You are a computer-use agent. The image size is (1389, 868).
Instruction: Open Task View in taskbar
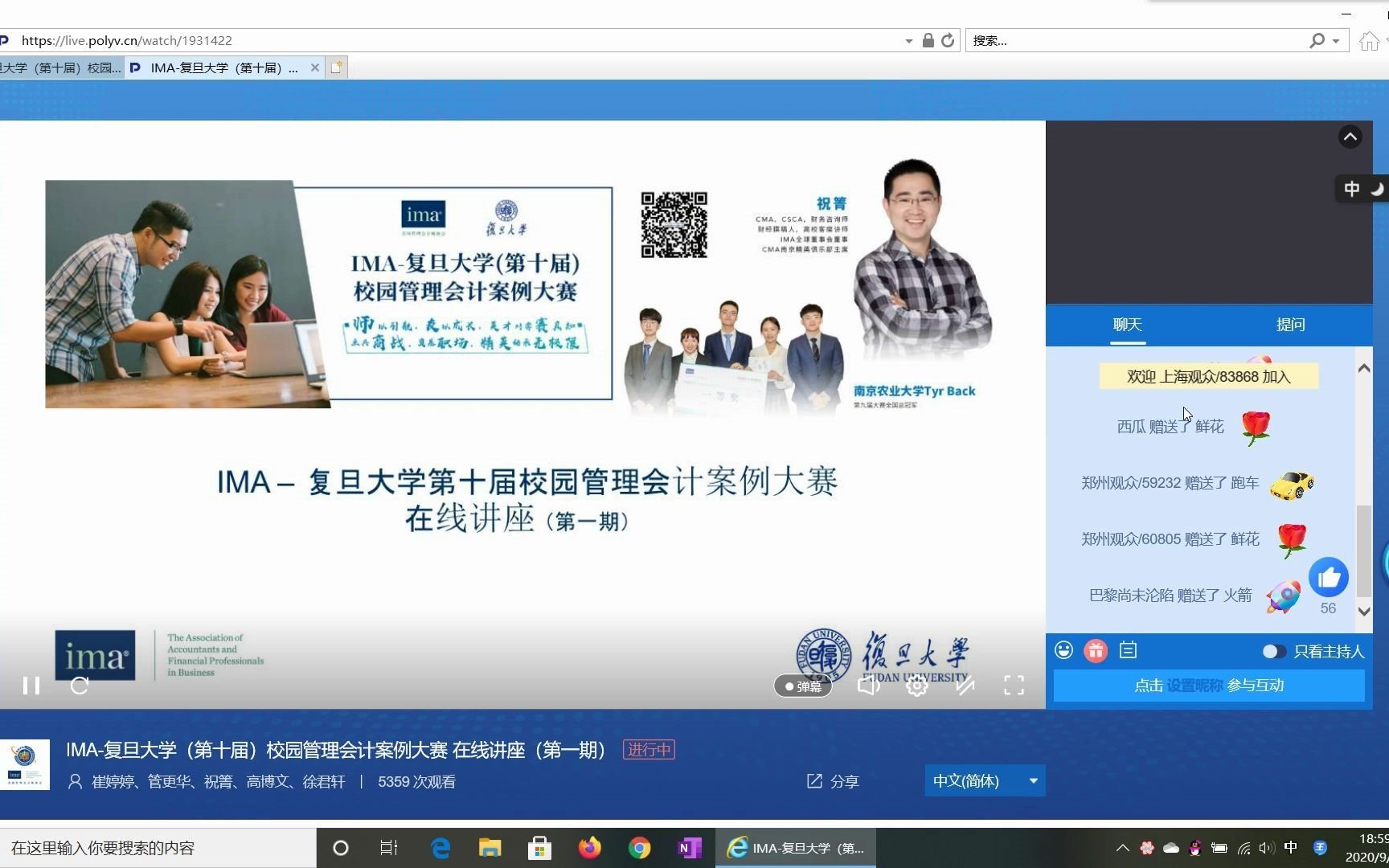[x=389, y=848]
